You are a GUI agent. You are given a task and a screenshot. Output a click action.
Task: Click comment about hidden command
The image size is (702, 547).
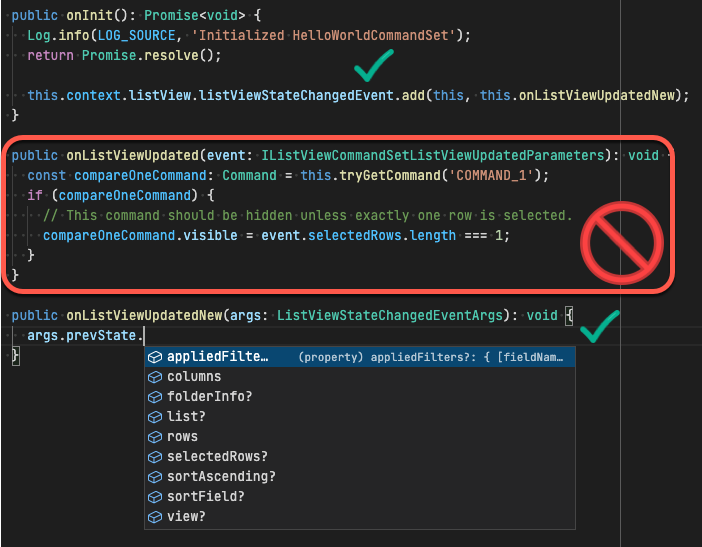[308, 215]
